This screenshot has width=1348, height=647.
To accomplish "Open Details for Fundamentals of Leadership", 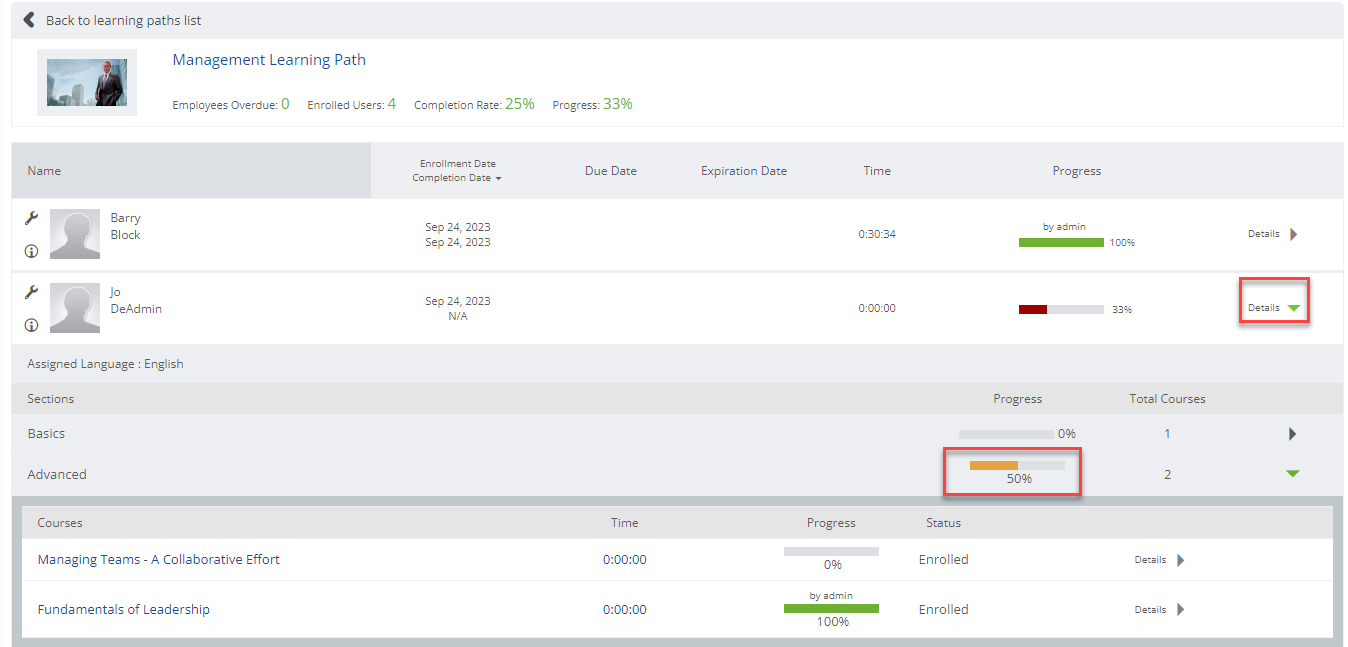I will 1180,609.
